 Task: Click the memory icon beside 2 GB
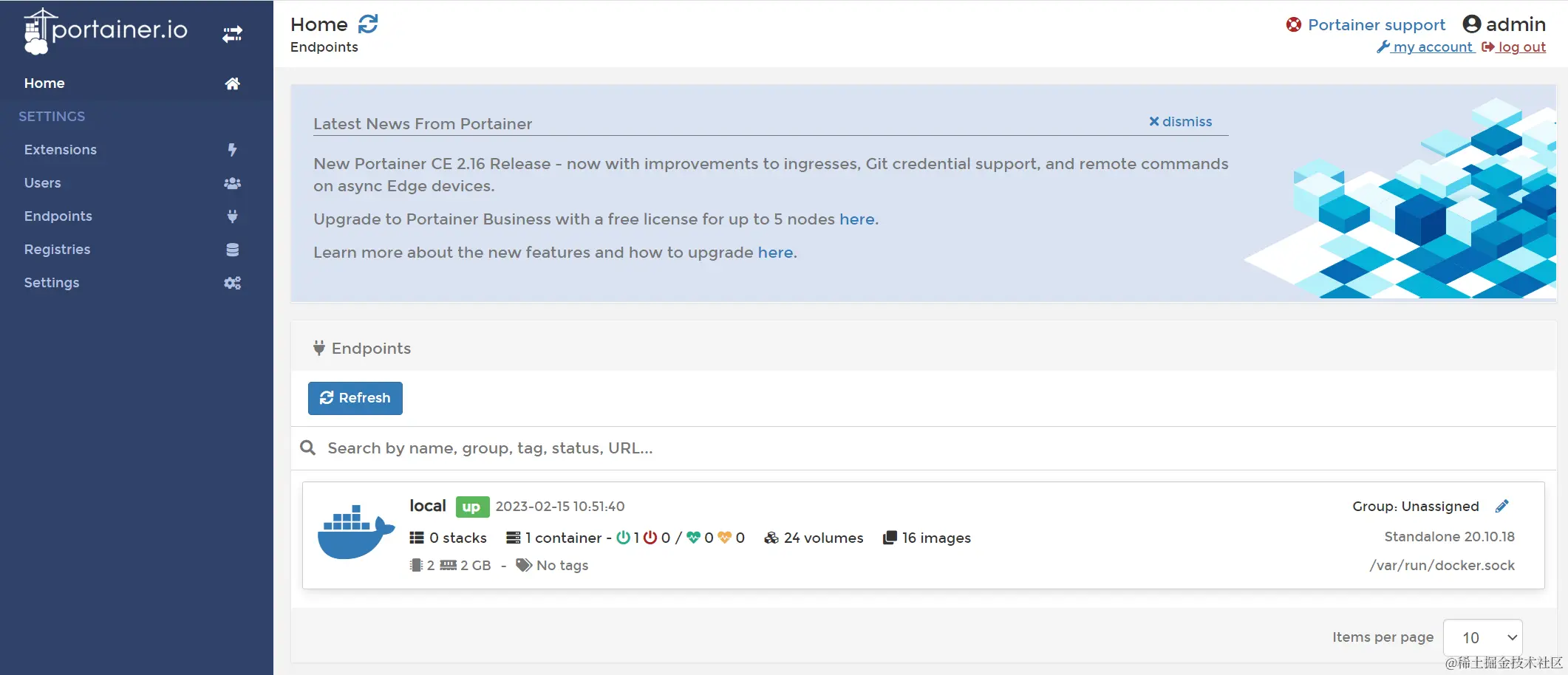click(x=449, y=565)
